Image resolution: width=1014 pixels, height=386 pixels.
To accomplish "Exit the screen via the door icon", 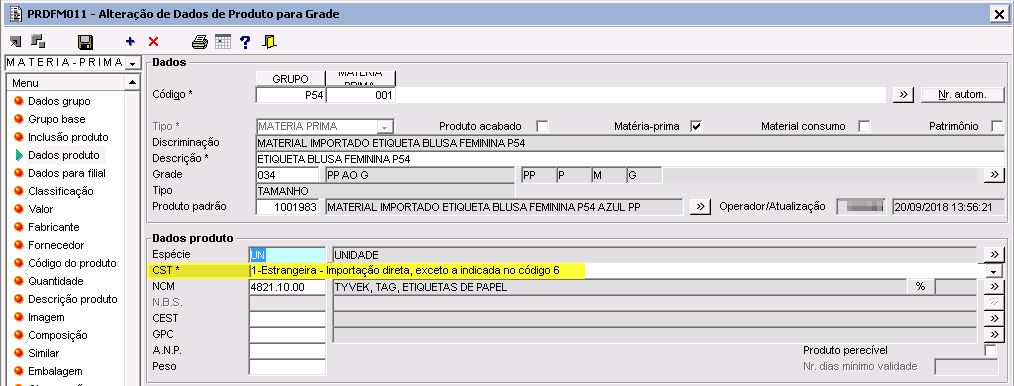I will click(x=269, y=42).
